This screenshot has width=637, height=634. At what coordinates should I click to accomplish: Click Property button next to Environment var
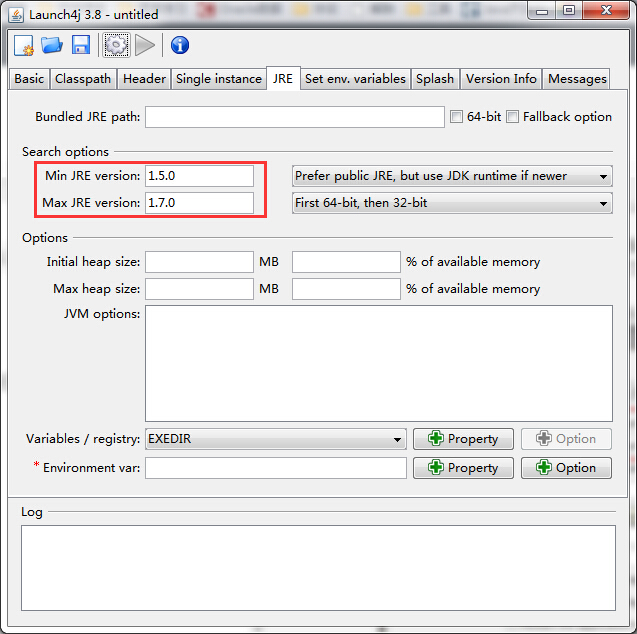(x=463, y=468)
